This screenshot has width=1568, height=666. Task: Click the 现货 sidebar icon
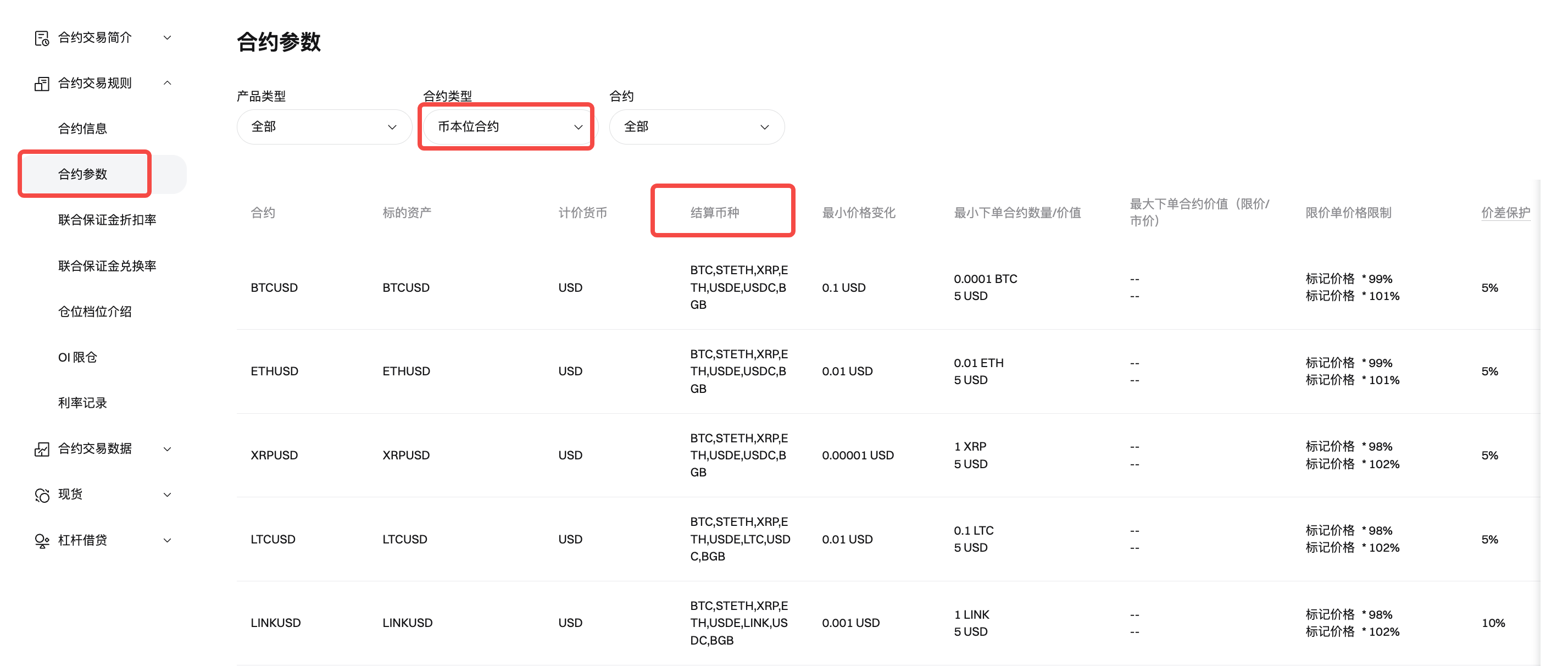pos(41,495)
